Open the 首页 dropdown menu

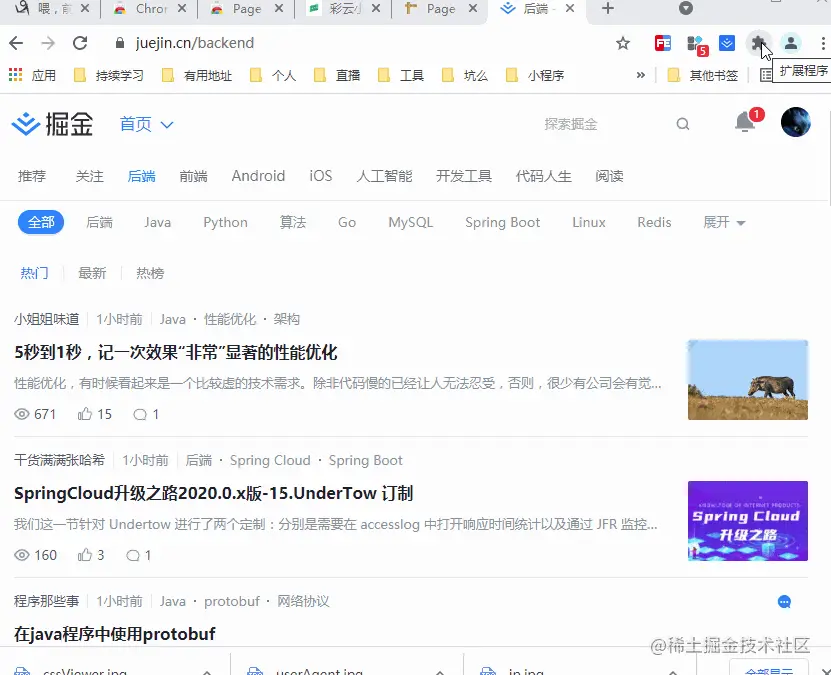(x=144, y=124)
